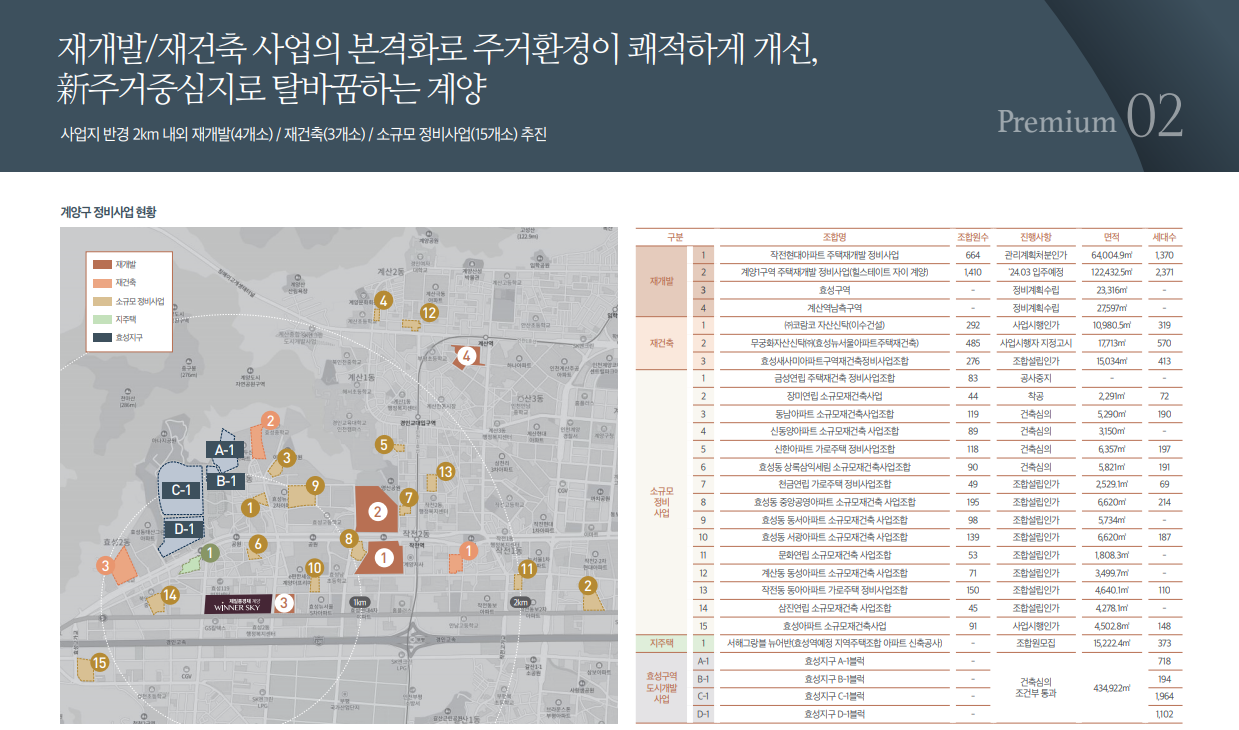1239x730 pixels.
Task: Click map marker number 9
Action: (315, 485)
